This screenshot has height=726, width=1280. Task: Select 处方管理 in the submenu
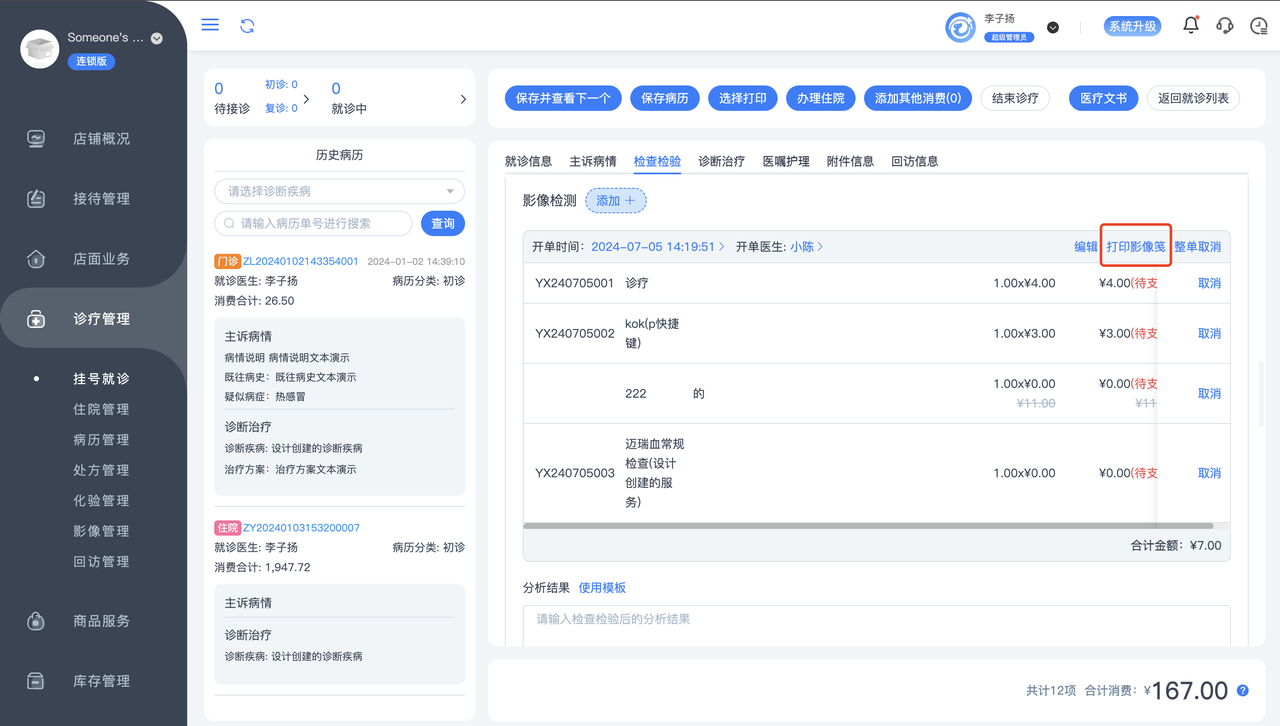click(101, 470)
